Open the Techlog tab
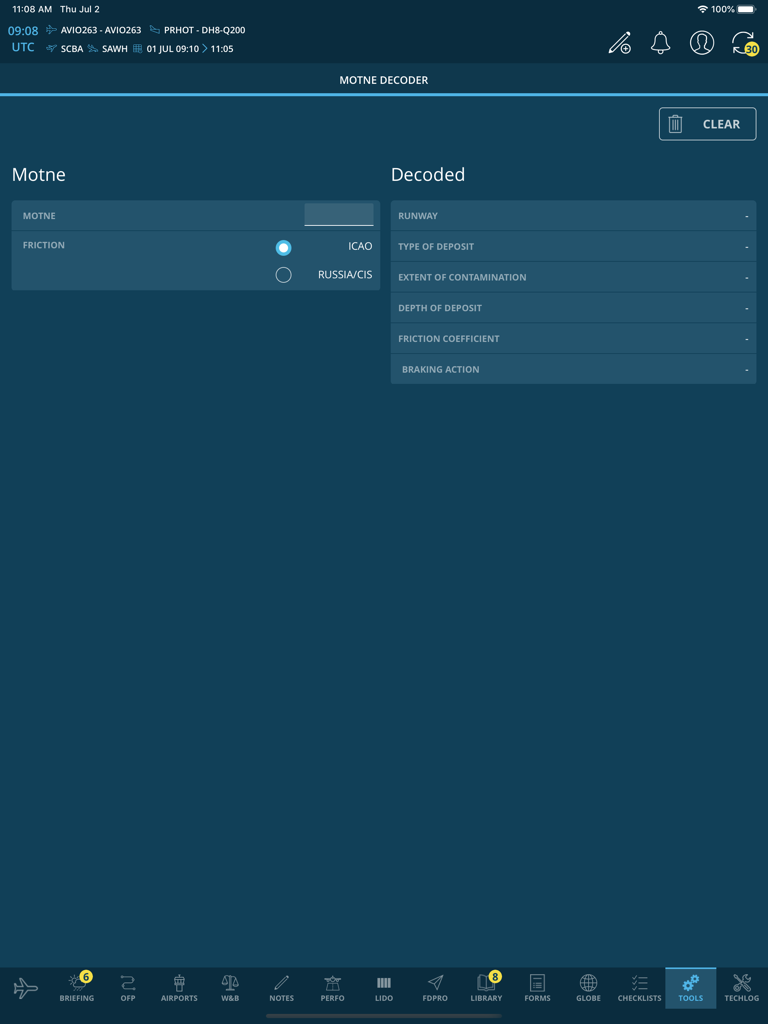The height and width of the screenshot is (1024, 768). [742, 988]
